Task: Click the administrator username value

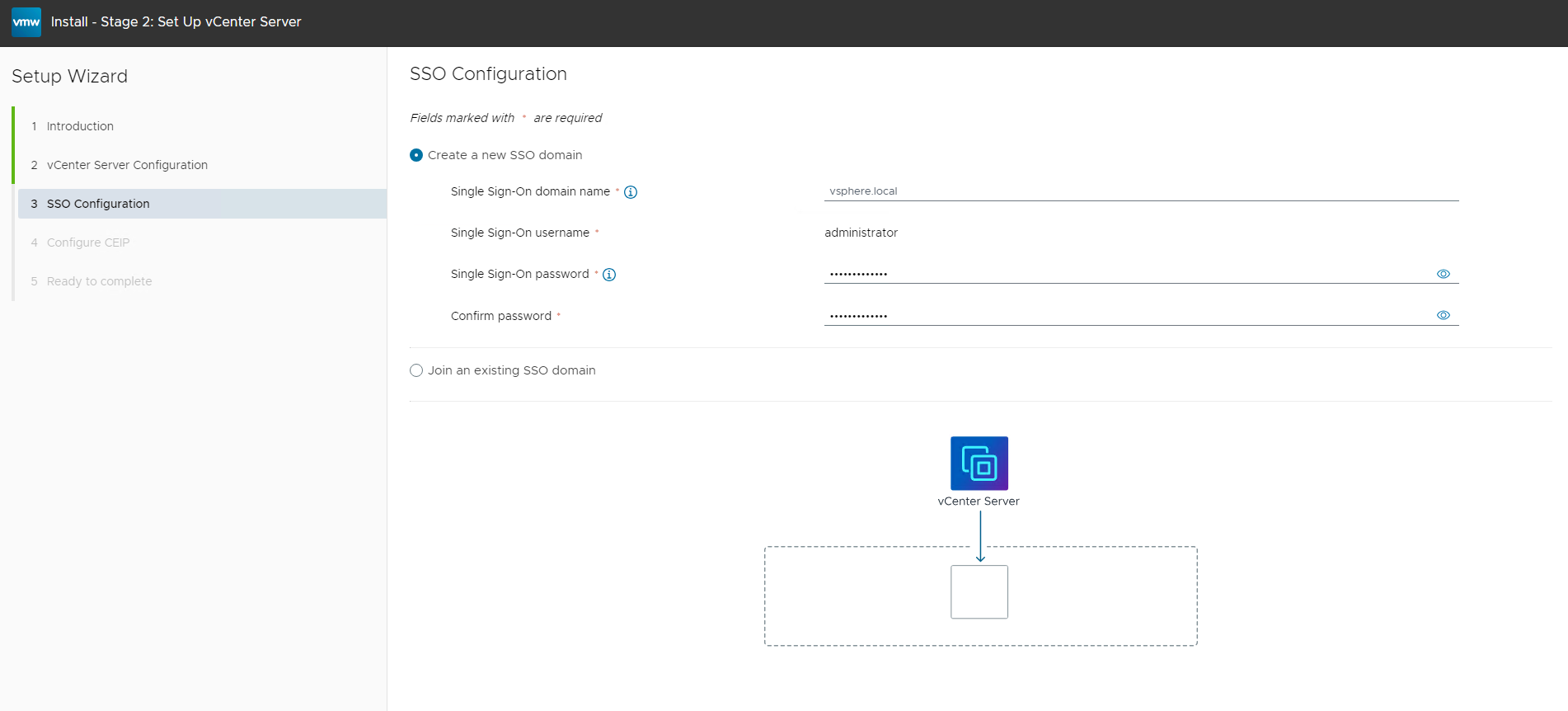Action: [861, 233]
